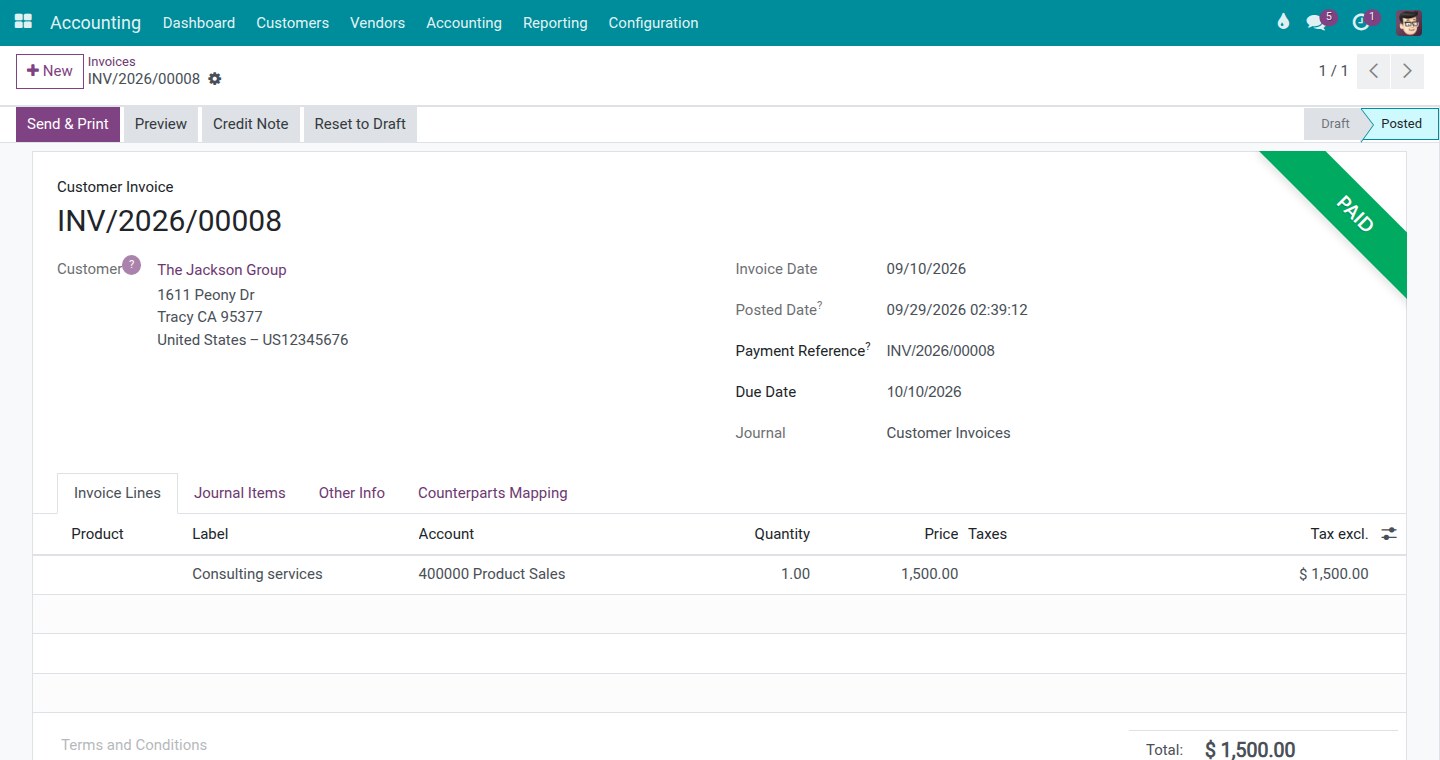The height and width of the screenshot is (760, 1440).
Task: Click the Label column header
Action: tap(210, 534)
